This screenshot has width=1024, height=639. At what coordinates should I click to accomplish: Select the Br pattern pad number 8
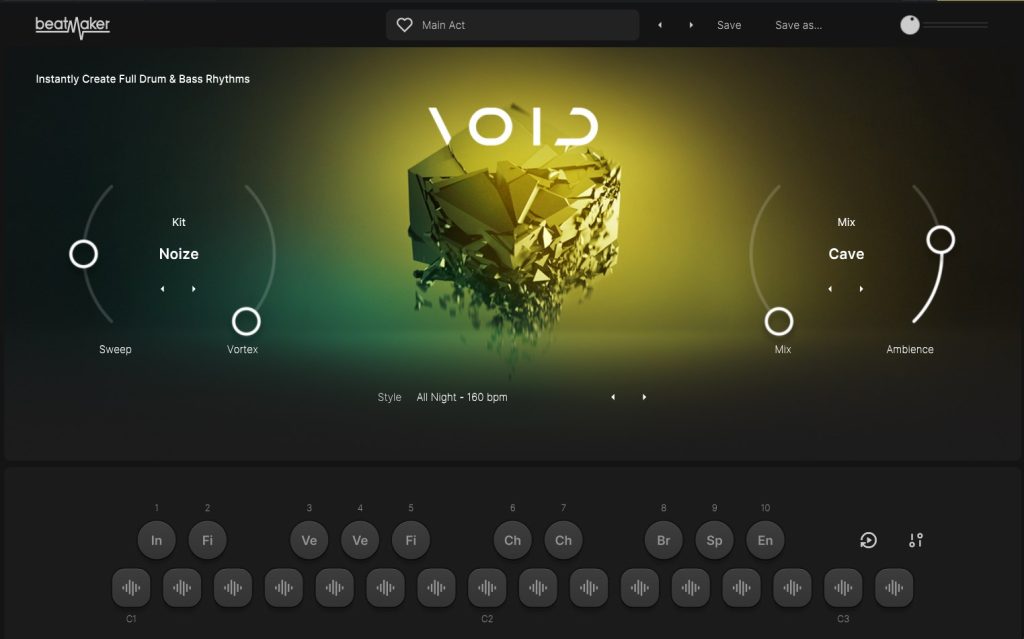663,540
